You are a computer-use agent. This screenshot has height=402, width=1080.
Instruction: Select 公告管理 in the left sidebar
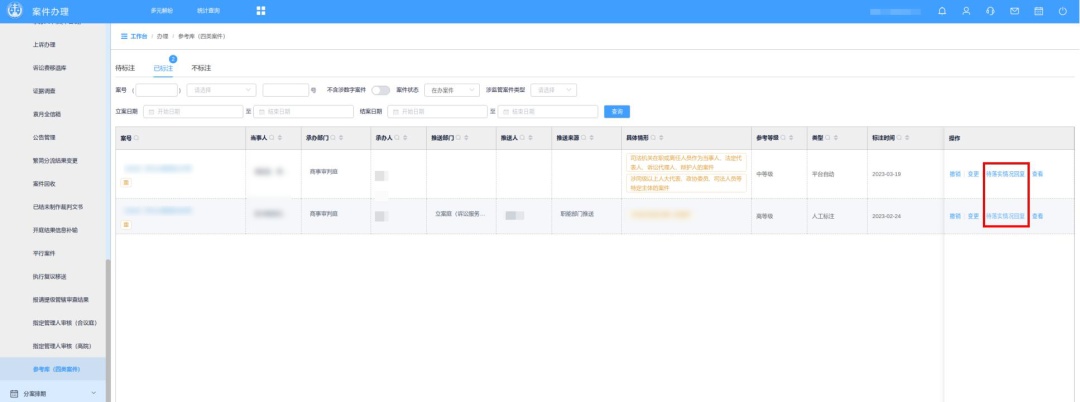point(44,137)
